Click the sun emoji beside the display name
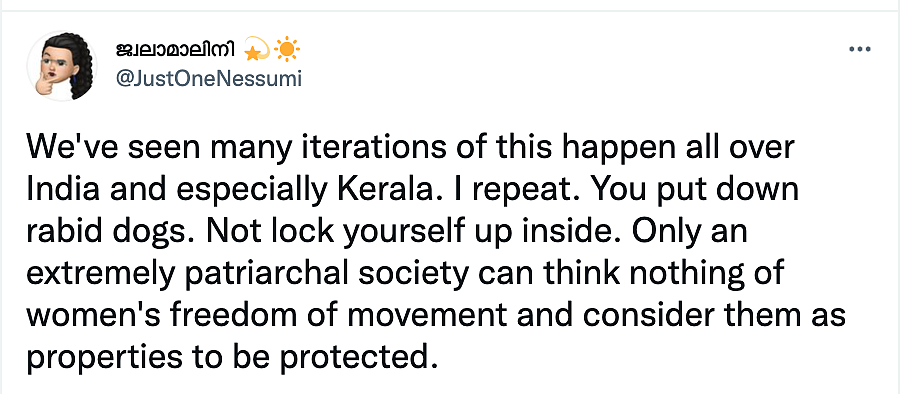Viewport: 902px width, 394px height. pos(286,51)
